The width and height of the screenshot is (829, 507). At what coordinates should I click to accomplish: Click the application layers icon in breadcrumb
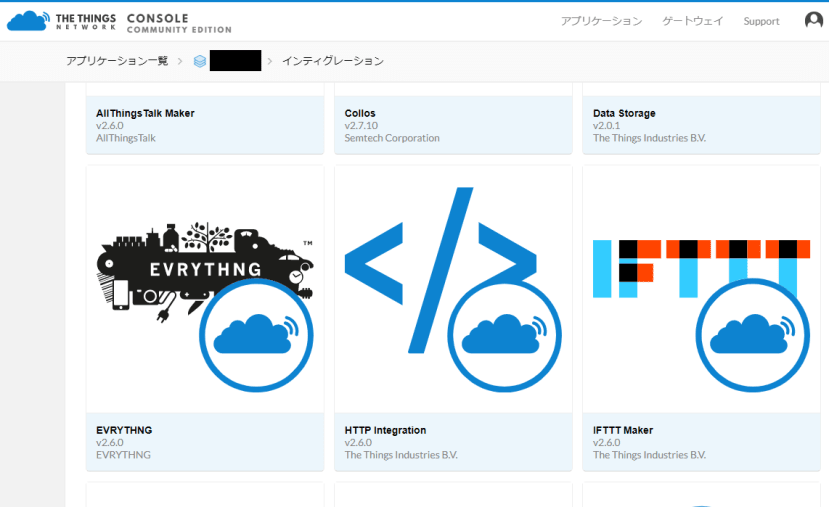tap(200, 61)
